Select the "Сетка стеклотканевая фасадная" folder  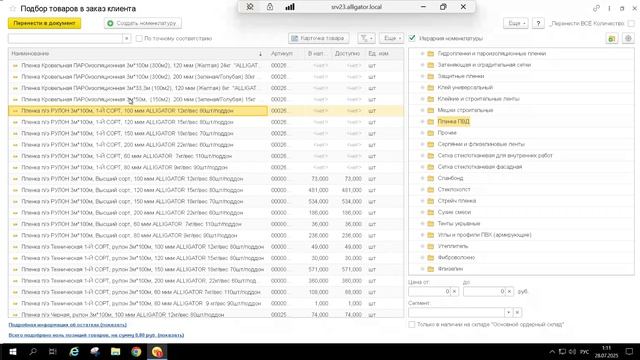(x=480, y=167)
